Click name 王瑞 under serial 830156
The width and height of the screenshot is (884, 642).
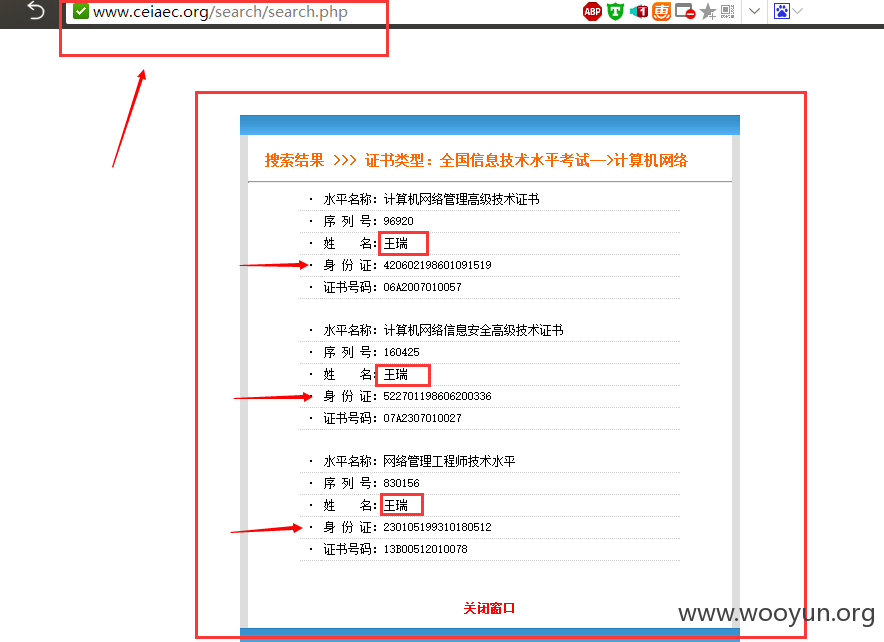pyautogui.click(x=396, y=506)
